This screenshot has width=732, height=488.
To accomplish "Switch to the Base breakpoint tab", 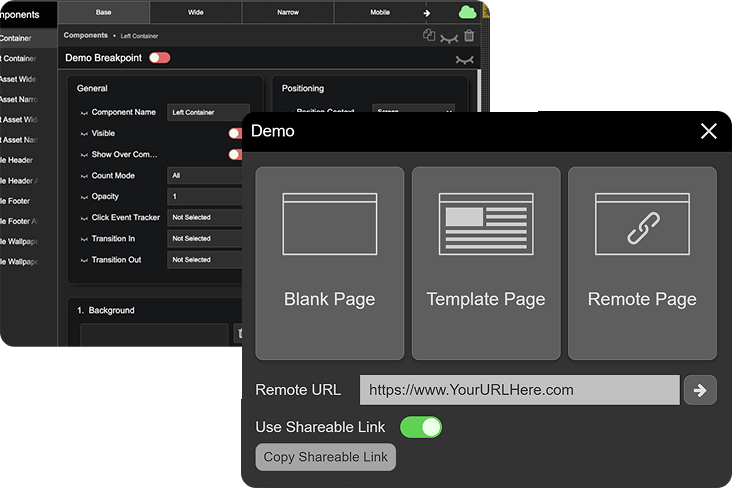I will pyautogui.click(x=104, y=12).
